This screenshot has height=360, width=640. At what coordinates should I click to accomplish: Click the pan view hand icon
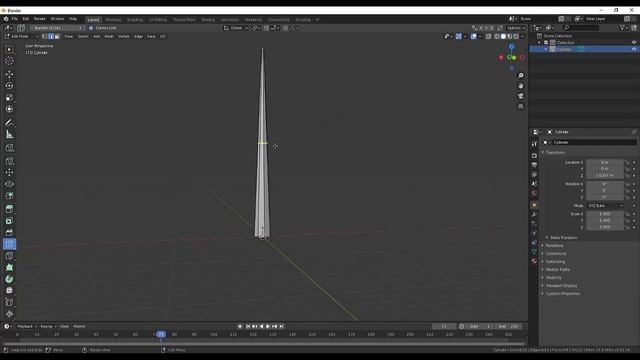(520, 86)
